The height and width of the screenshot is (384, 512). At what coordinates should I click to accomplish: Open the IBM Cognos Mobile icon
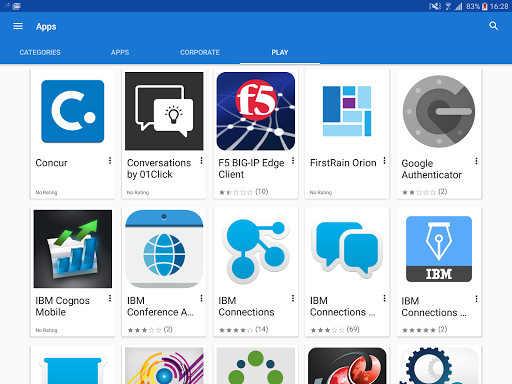(x=73, y=249)
